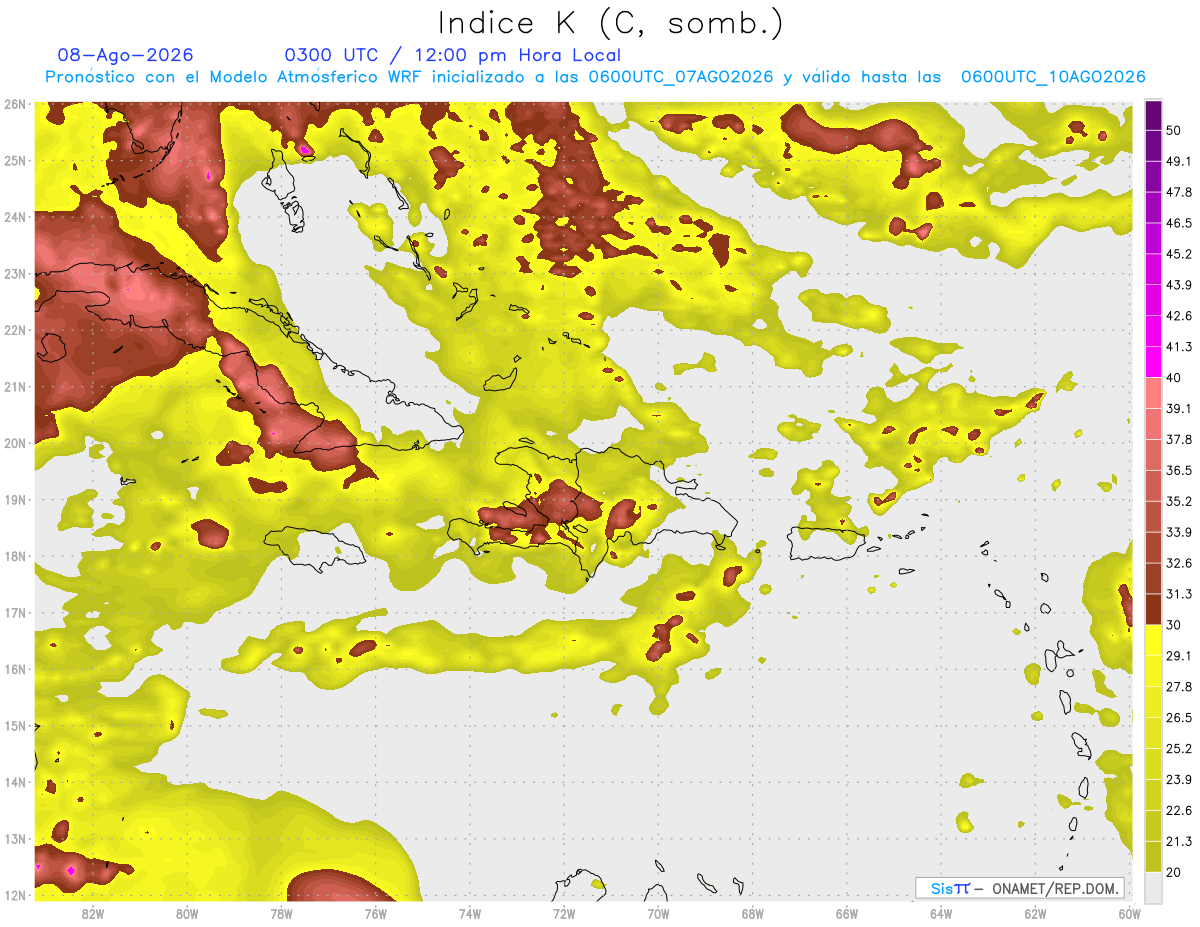Viewport: 1200px width, 927px height.
Task: Click the latitude label "14N"
Action: [14, 782]
